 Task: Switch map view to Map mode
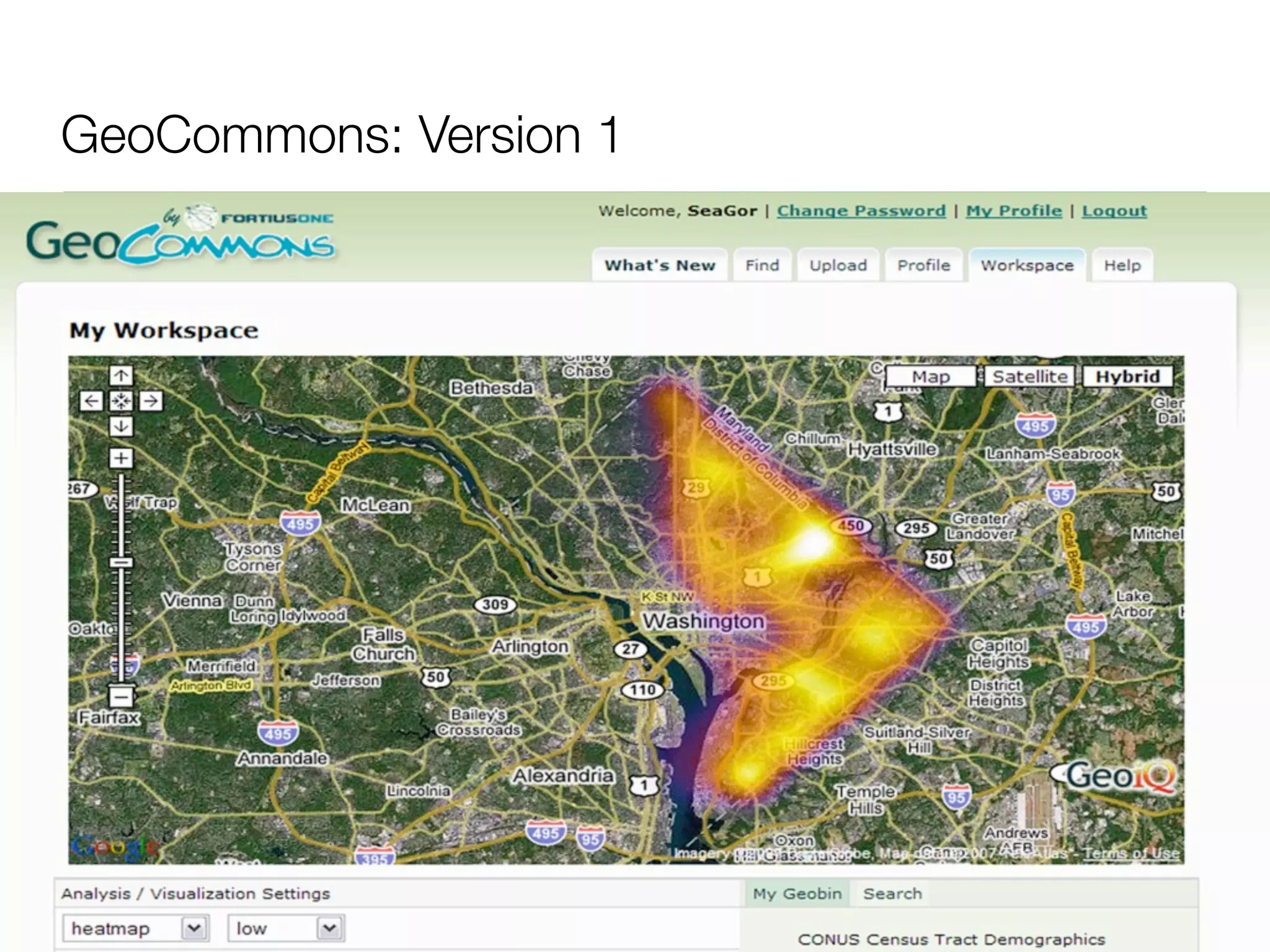pyautogui.click(x=931, y=376)
